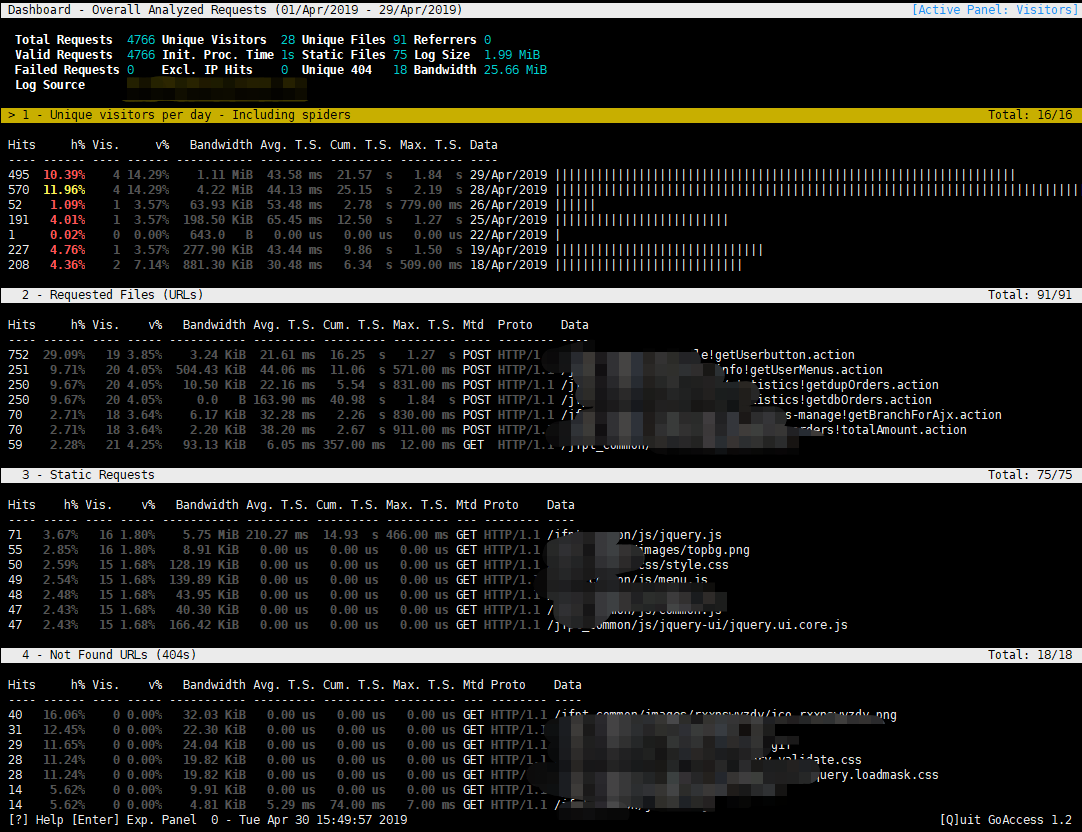The image size is (1082, 832).
Task: Expand the Requested Files (URLs) panel header
Action: pos(112,295)
